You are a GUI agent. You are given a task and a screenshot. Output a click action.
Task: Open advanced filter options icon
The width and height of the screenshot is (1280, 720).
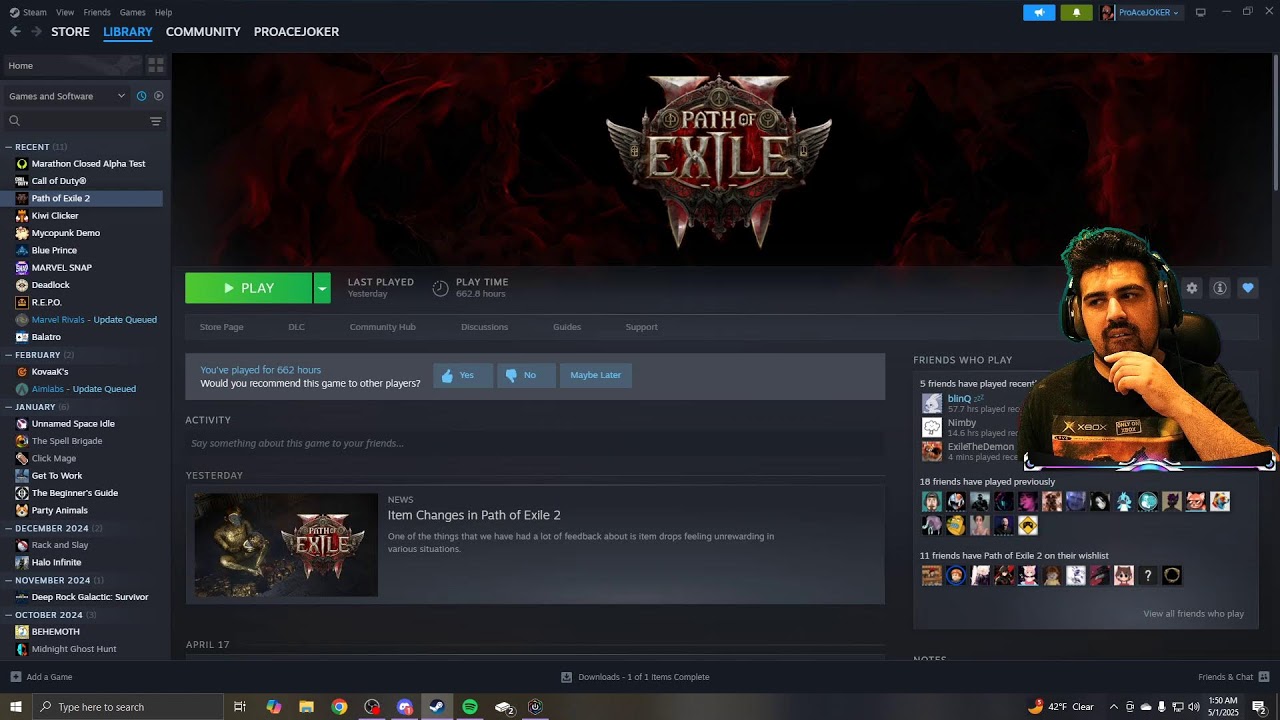coord(156,121)
